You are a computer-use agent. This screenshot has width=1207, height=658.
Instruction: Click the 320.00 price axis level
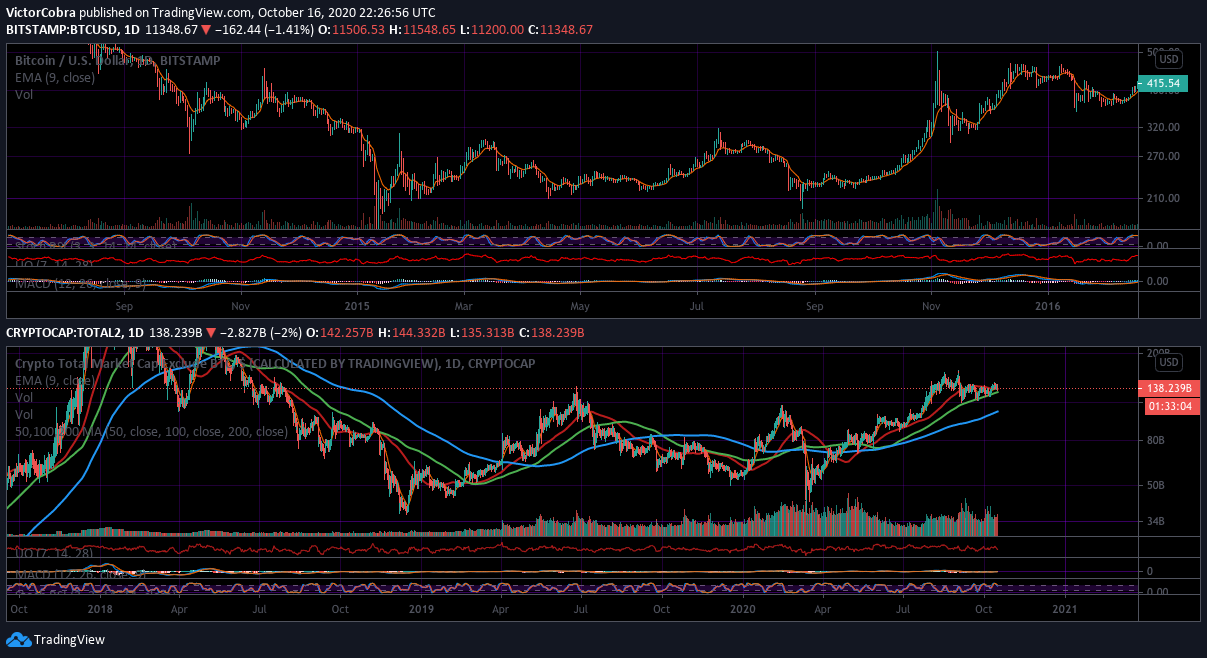(x=1162, y=128)
